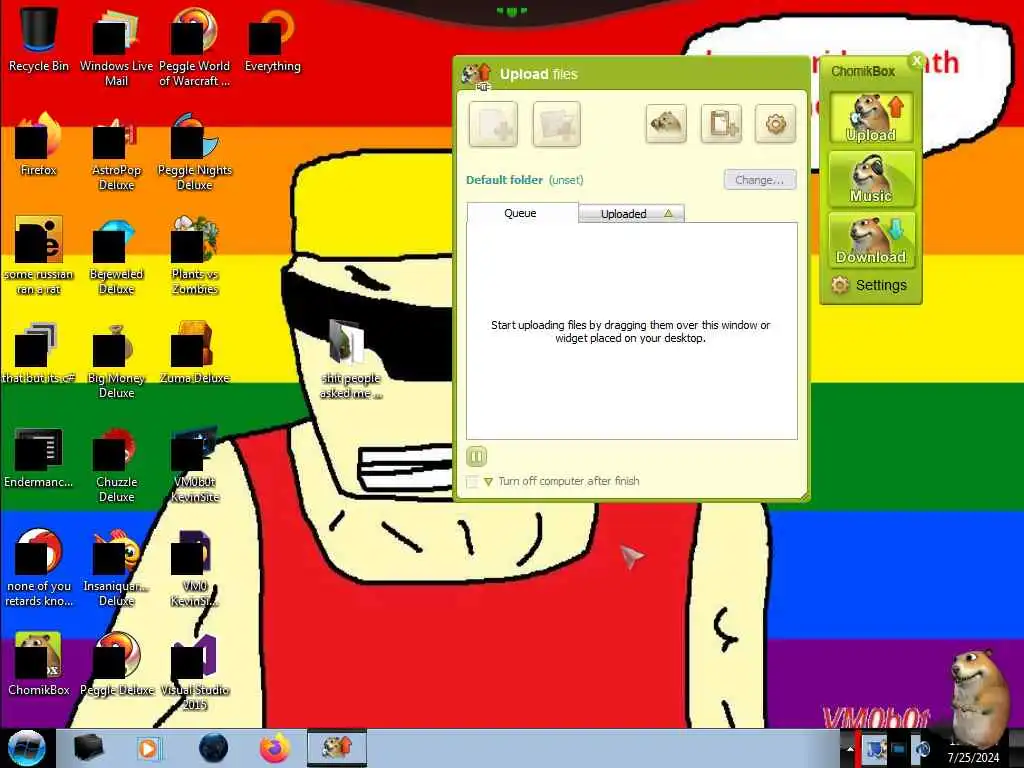Select the Windows Live Mail desktop icon
The width and height of the screenshot is (1024, 768).
point(116,46)
